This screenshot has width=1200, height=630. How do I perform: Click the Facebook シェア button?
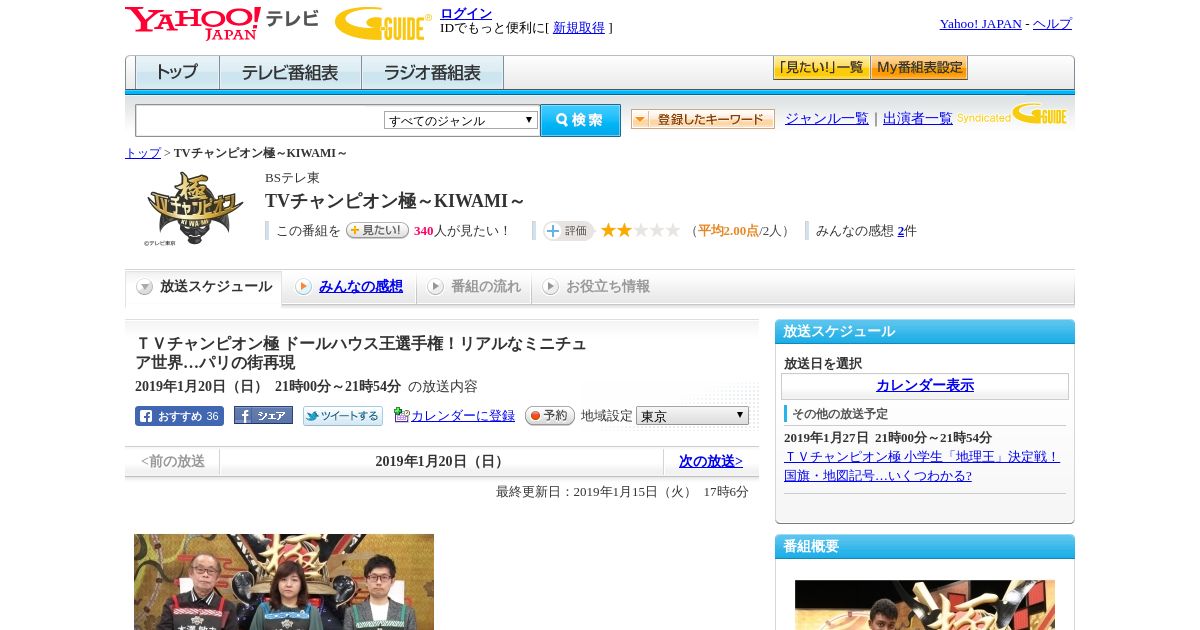(263, 415)
